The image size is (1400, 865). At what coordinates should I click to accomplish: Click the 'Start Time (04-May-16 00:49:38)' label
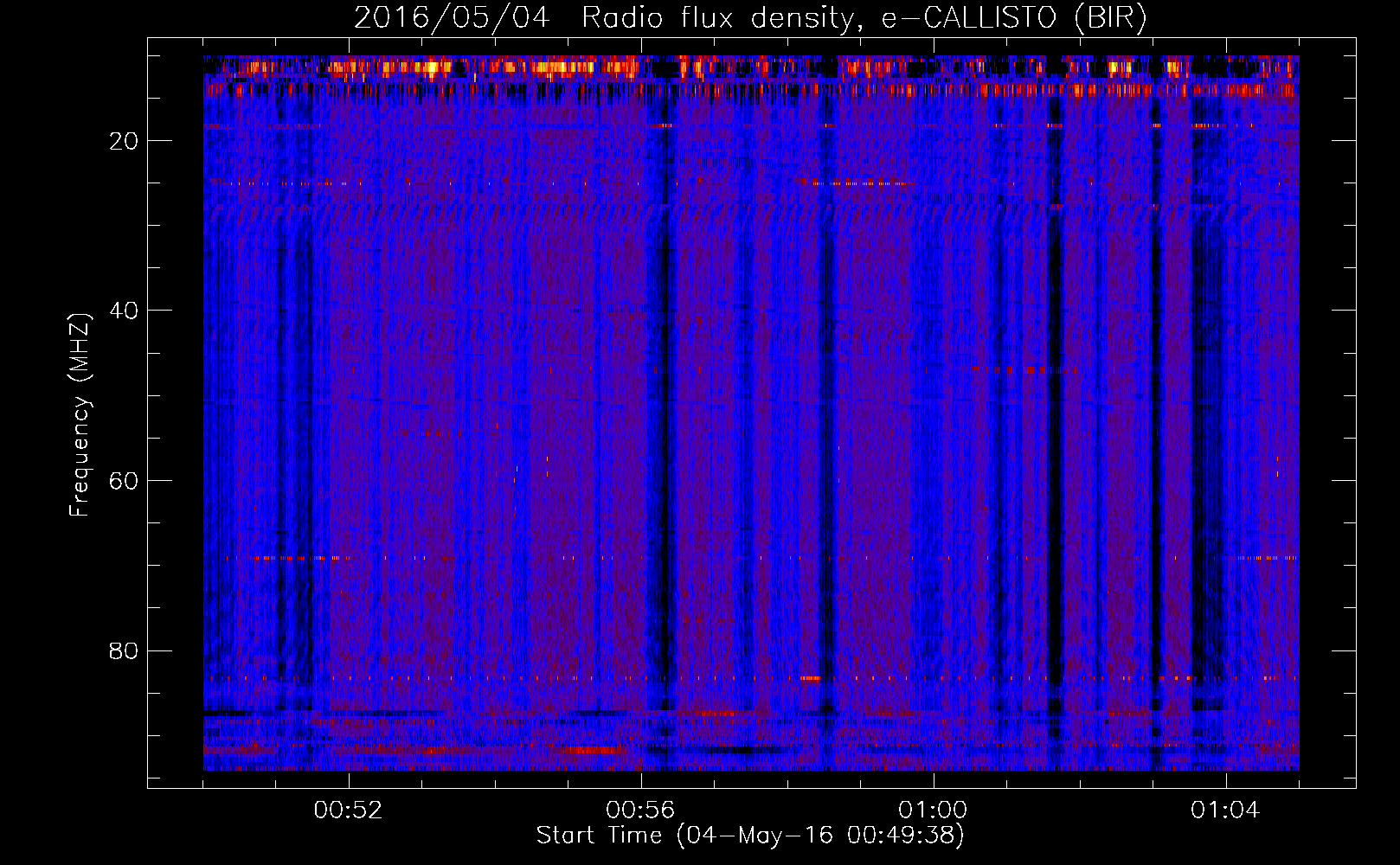pos(750,836)
